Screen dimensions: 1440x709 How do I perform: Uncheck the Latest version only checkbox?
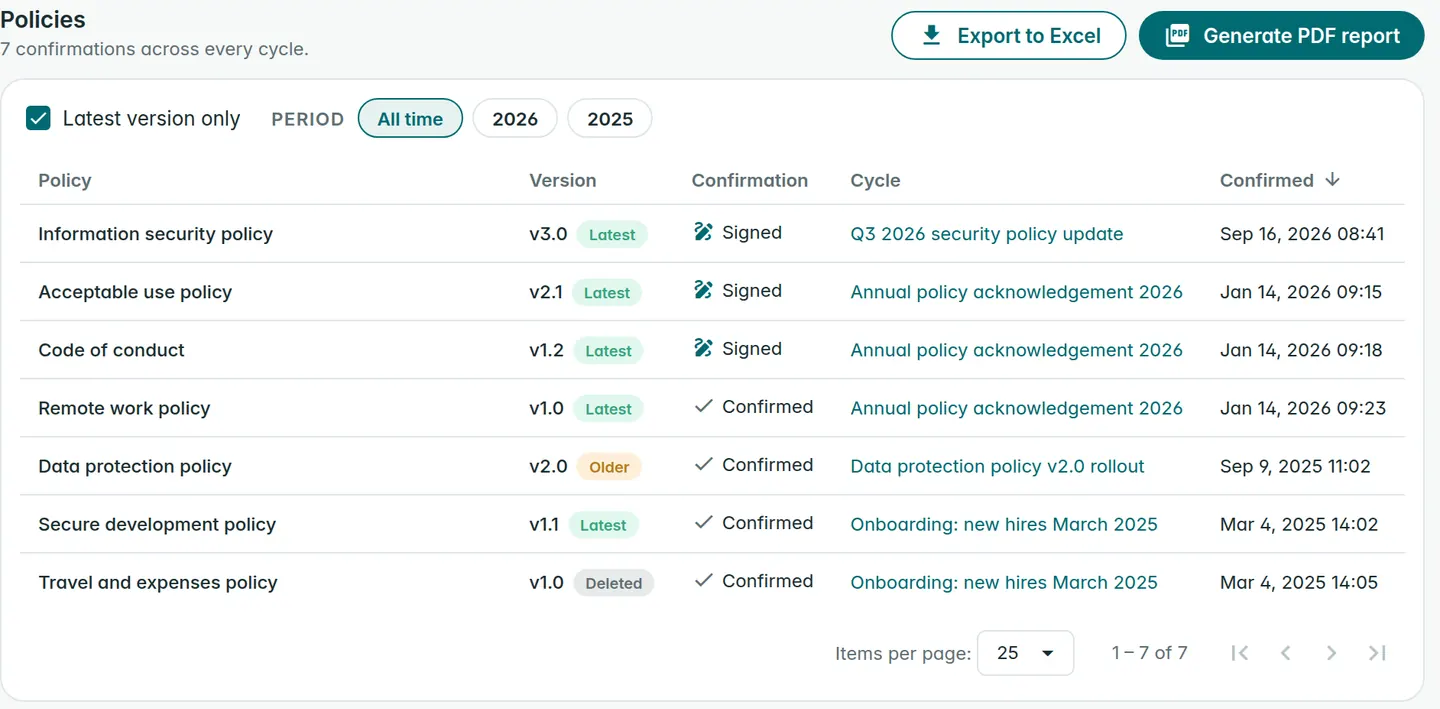pos(39,118)
